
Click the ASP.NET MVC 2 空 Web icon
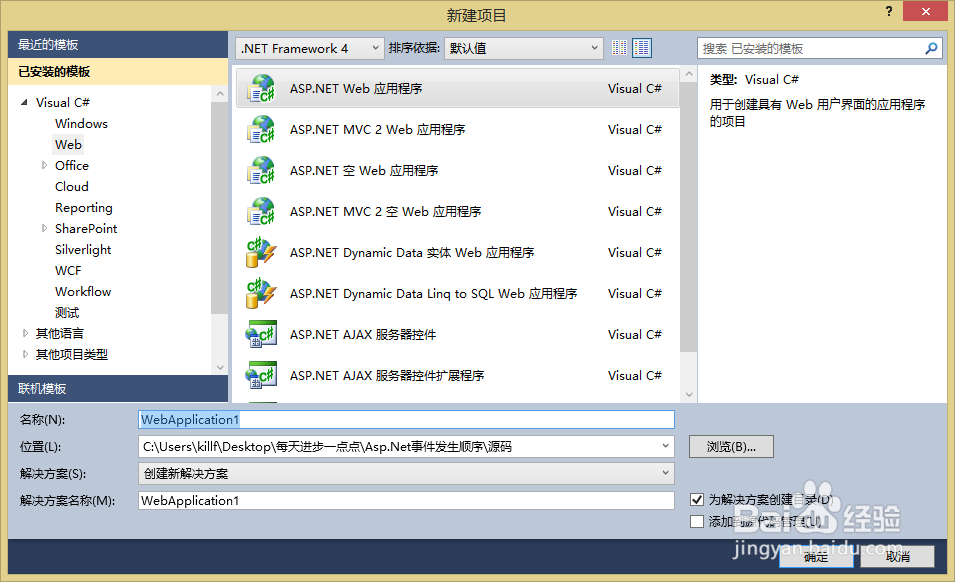click(261, 211)
